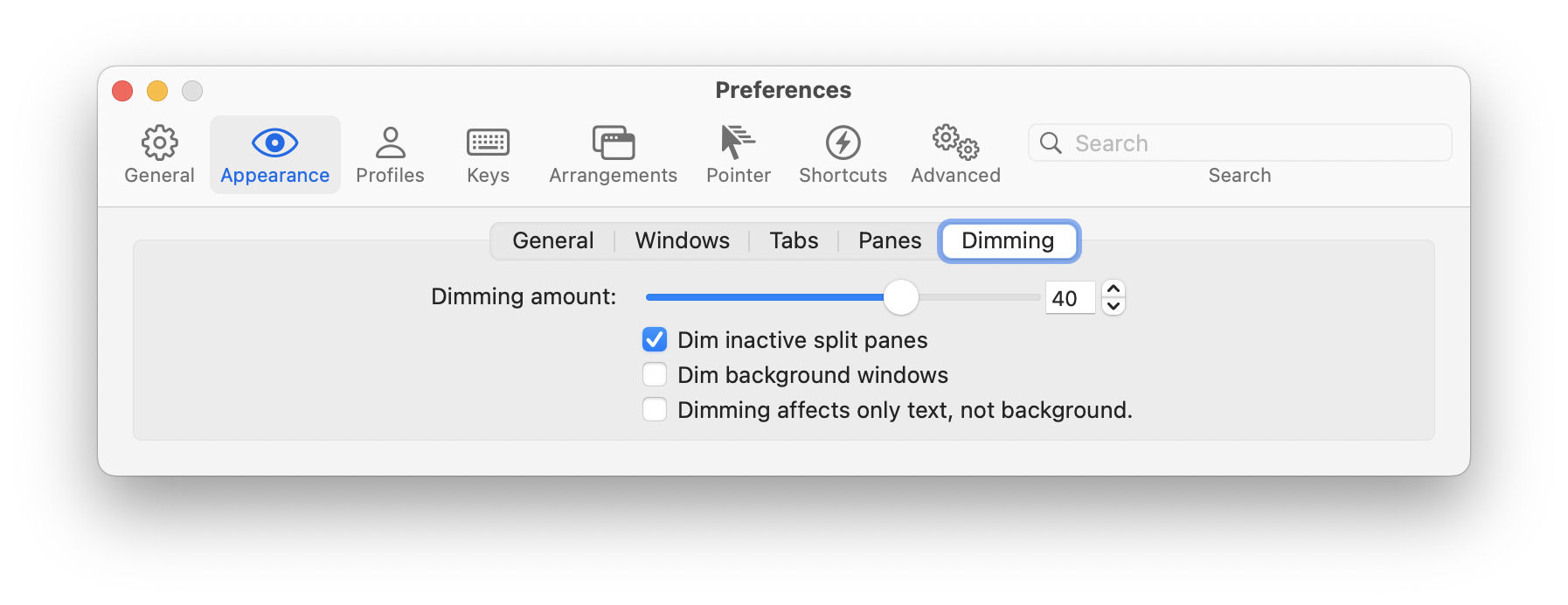Uncheck Dim inactive split panes
This screenshot has height=605, width=1568.
coord(654,339)
